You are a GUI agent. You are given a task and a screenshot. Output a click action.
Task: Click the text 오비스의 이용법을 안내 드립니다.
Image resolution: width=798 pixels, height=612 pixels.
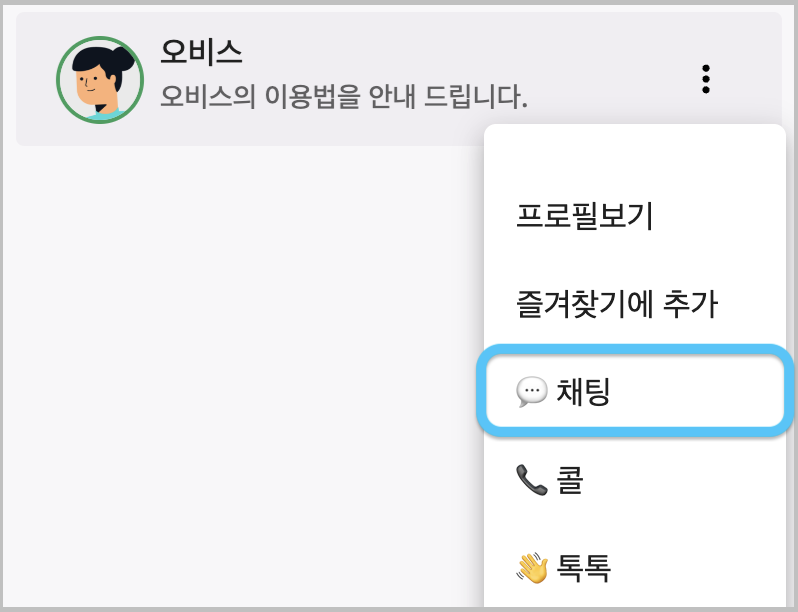coord(344,96)
